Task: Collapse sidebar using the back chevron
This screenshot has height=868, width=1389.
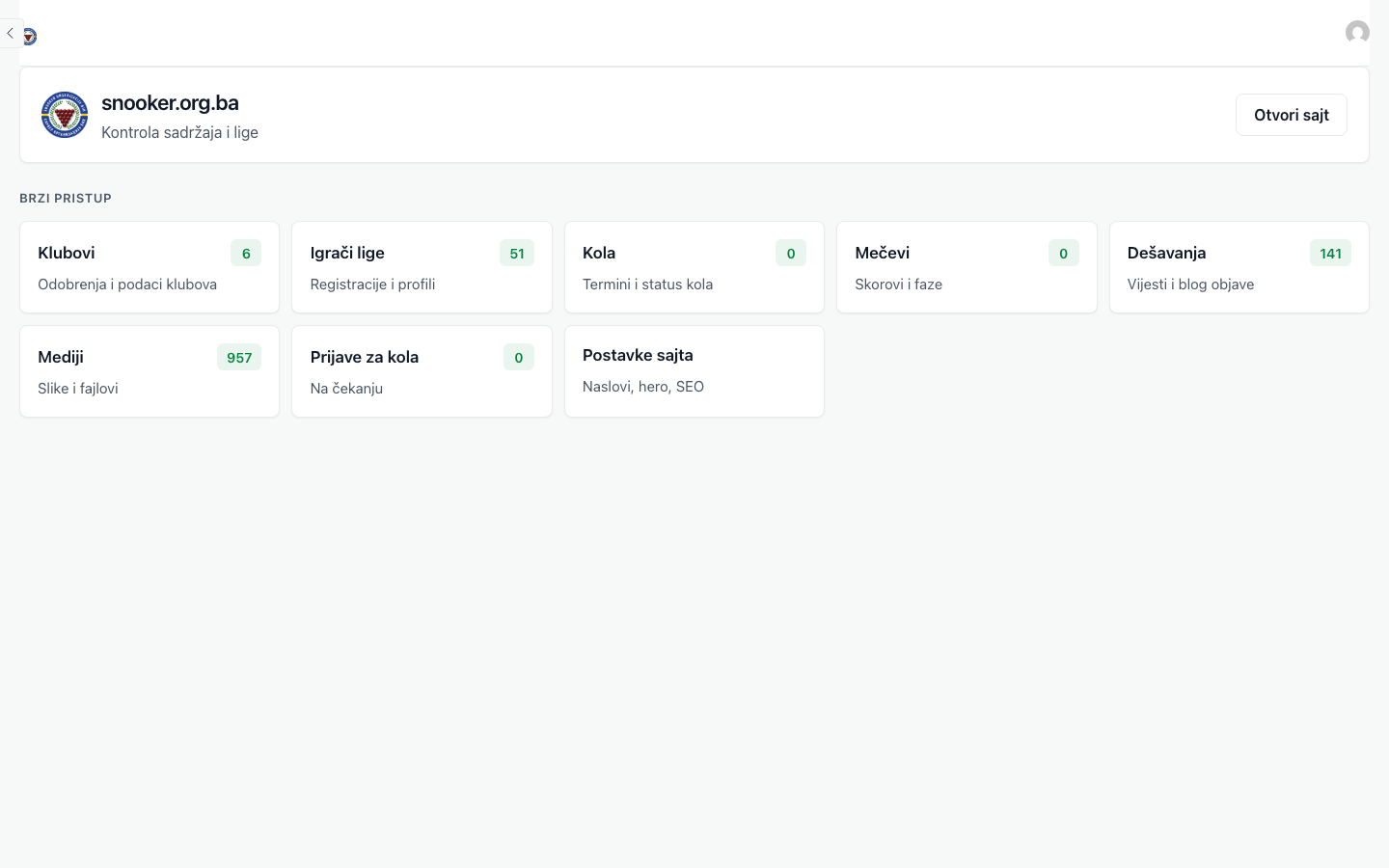Action: (x=11, y=33)
